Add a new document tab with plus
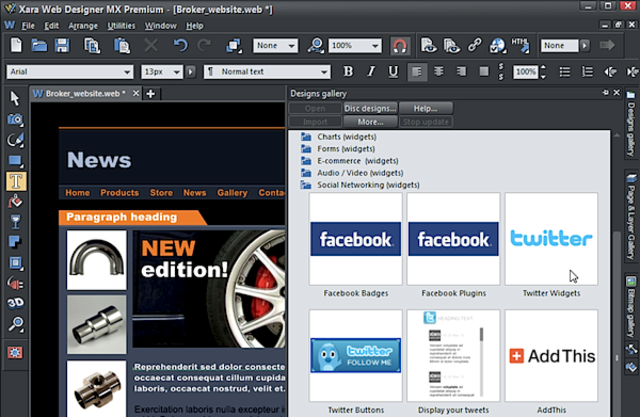The height and width of the screenshot is (417, 640). (150, 94)
